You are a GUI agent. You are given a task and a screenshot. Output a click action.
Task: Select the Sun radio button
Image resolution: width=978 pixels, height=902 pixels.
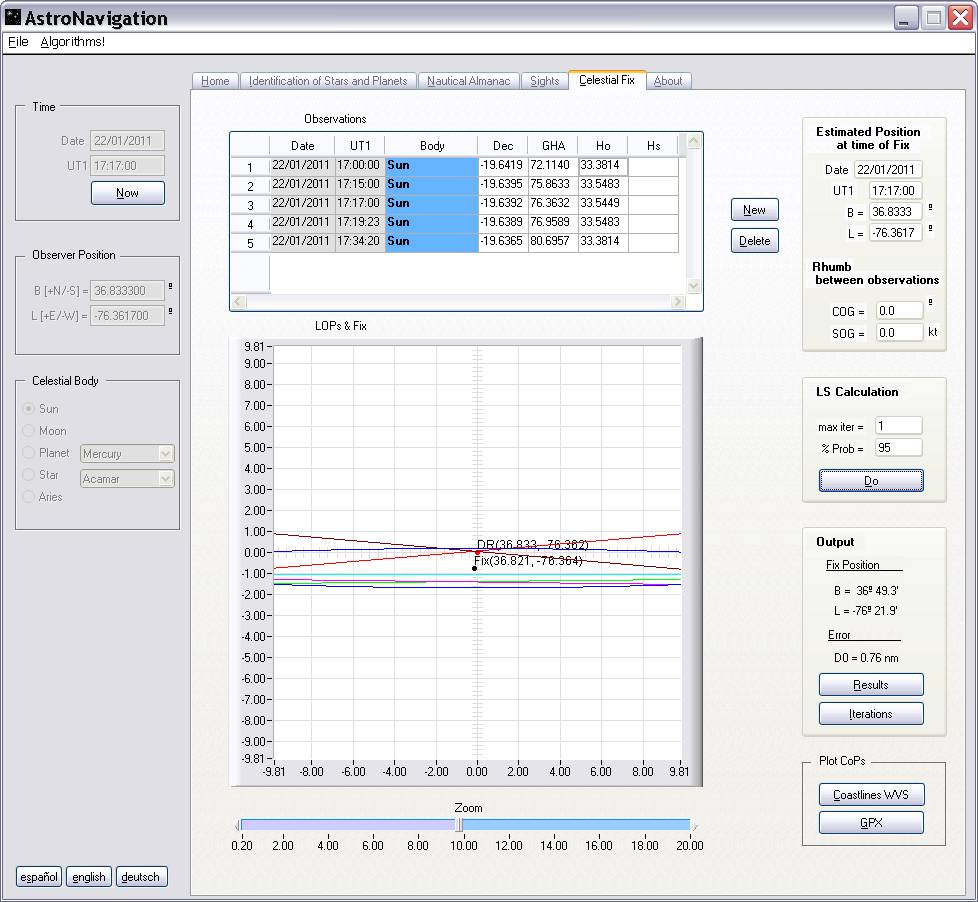pos(29,409)
